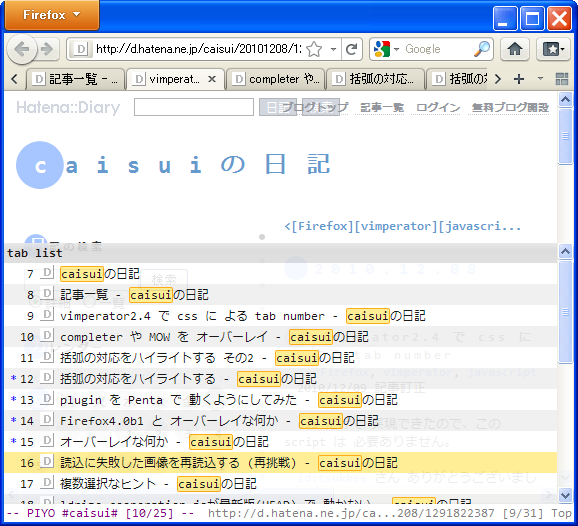Image resolution: width=578 pixels, height=526 pixels.
Task: Open the list-all-tabs dropdown
Action: pos(540,78)
